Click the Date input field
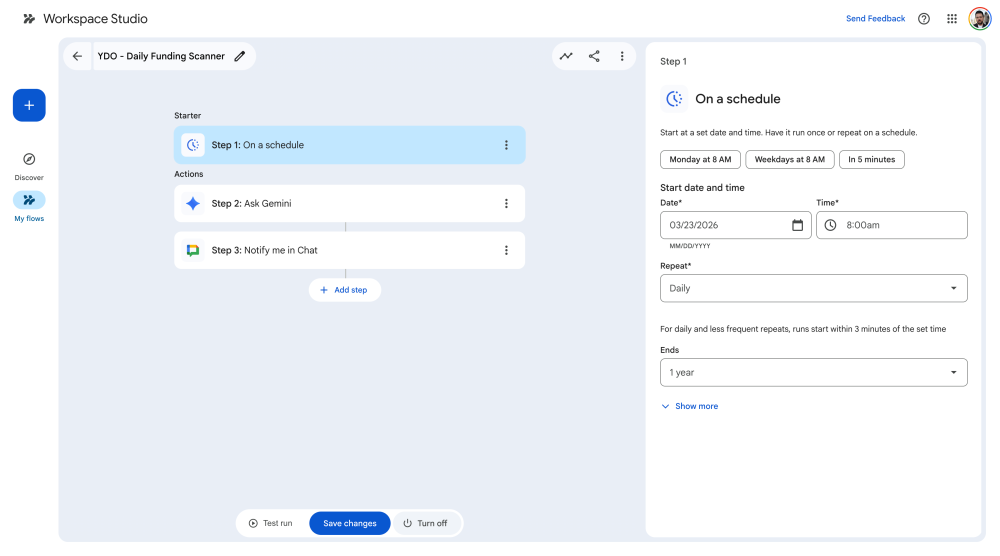The height and width of the screenshot is (556, 1000). click(x=735, y=225)
